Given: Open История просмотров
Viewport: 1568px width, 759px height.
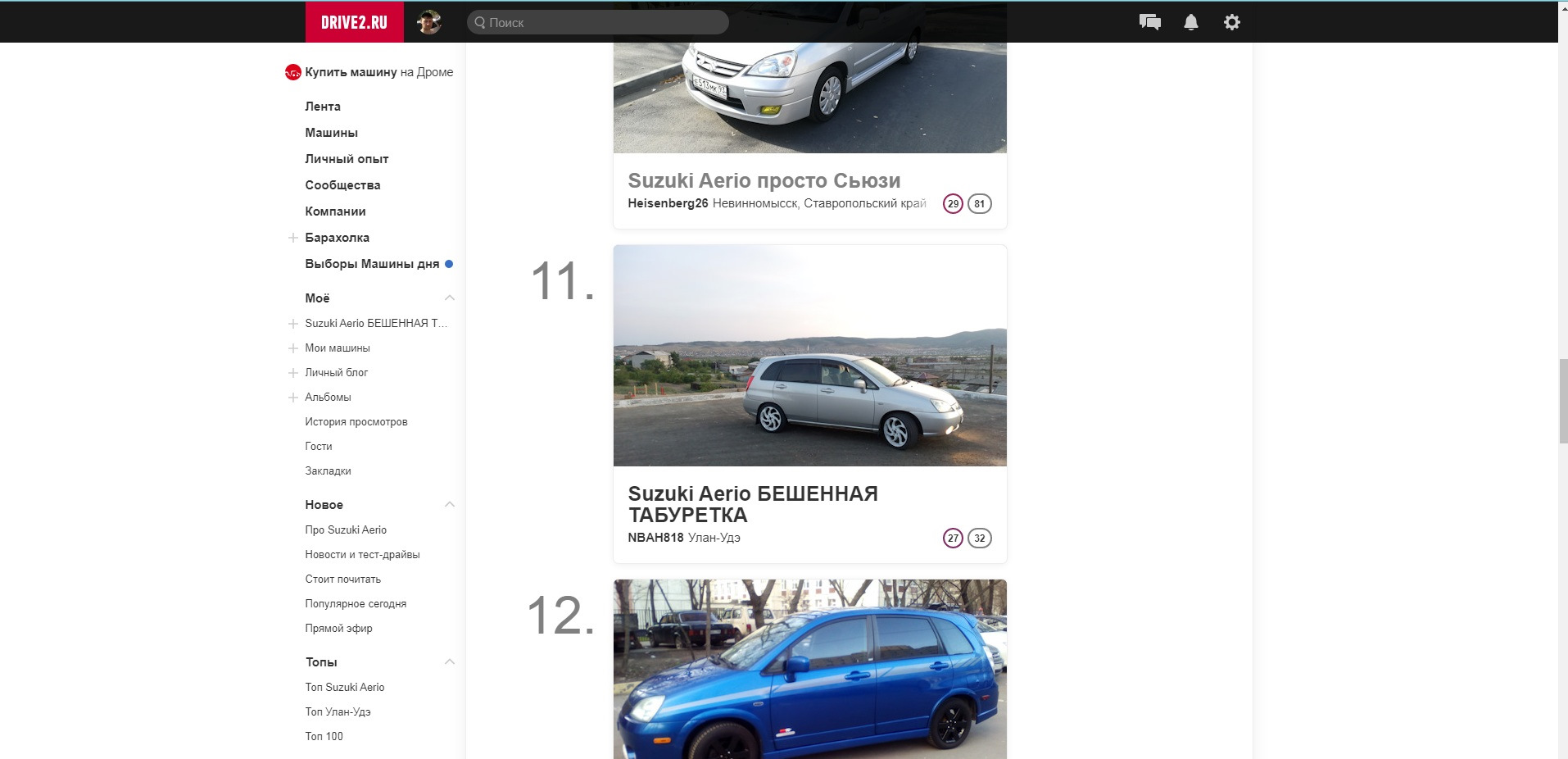Looking at the screenshot, I should (356, 422).
